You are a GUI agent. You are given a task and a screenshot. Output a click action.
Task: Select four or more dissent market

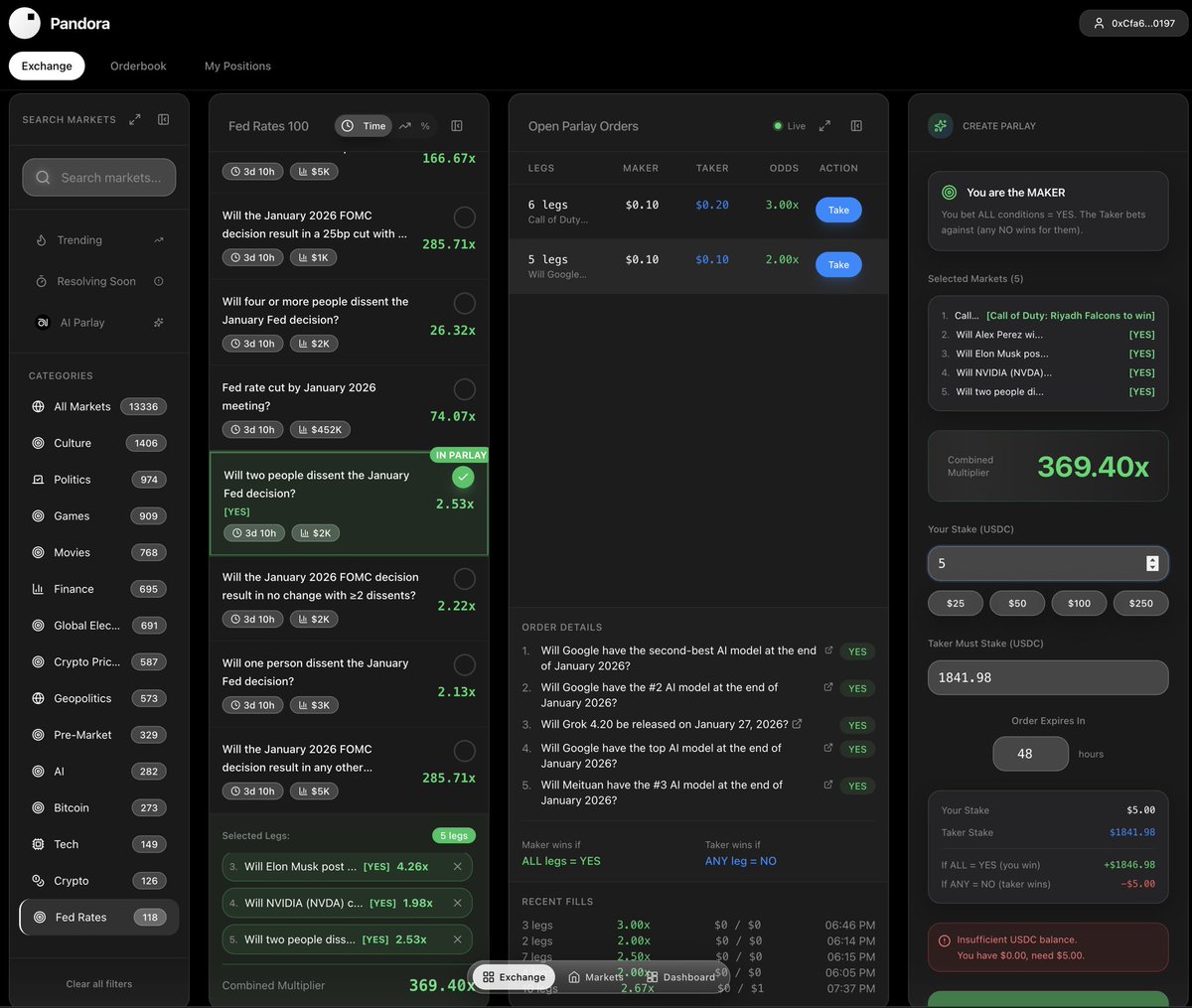click(464, 303)
